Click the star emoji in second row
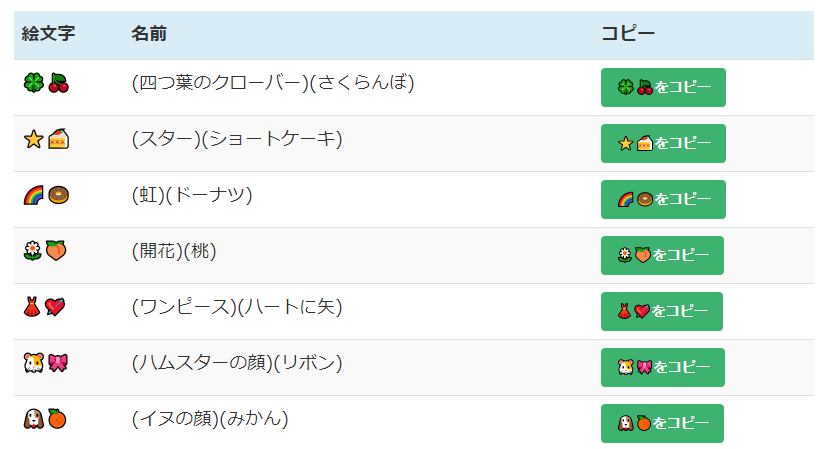 click(x=33, y=139)
